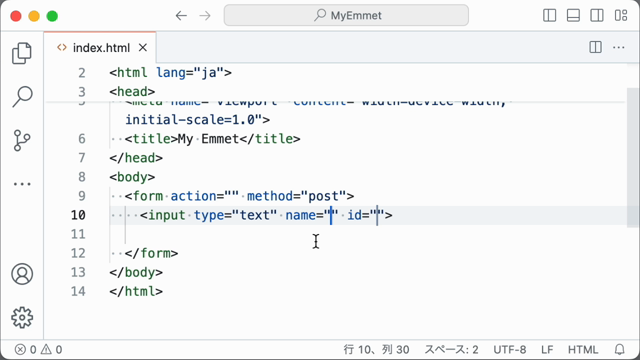Open the Search view icon
The width and height of the screenshot is (640, 360).
(x=22, y=97)
